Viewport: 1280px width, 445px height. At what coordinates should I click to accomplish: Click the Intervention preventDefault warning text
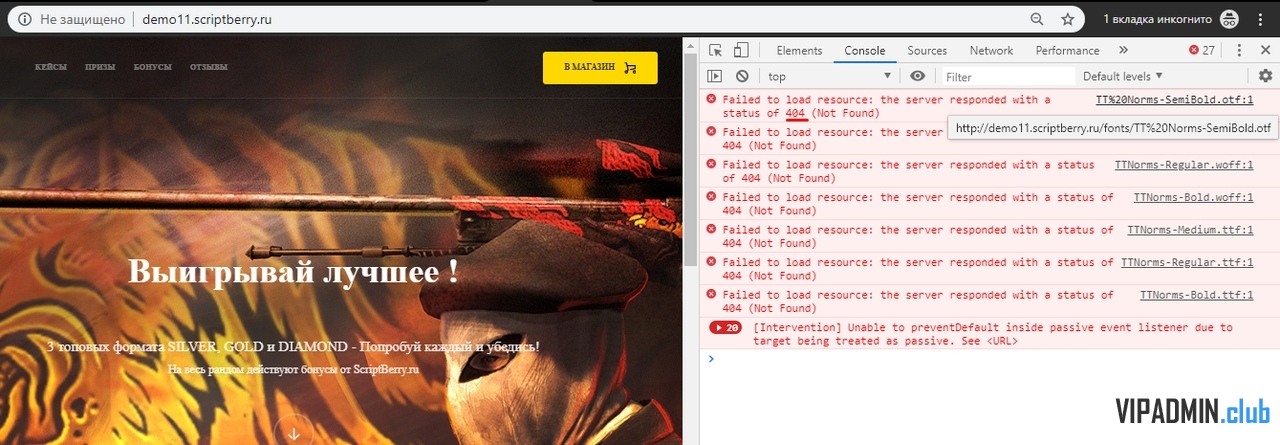(x=993, y=334)
